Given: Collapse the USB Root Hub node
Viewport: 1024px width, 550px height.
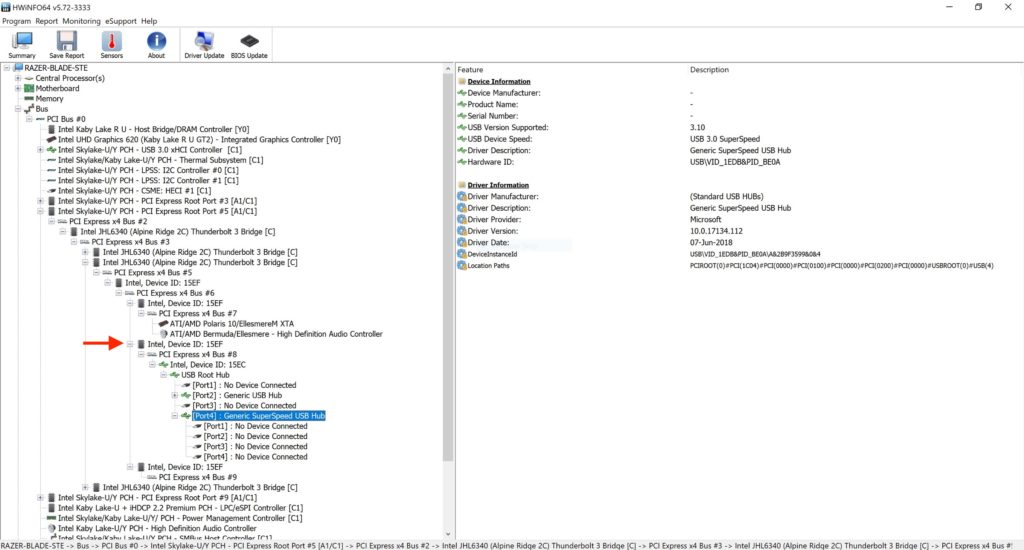Looking at the screenshot, I should pos(163,375).
